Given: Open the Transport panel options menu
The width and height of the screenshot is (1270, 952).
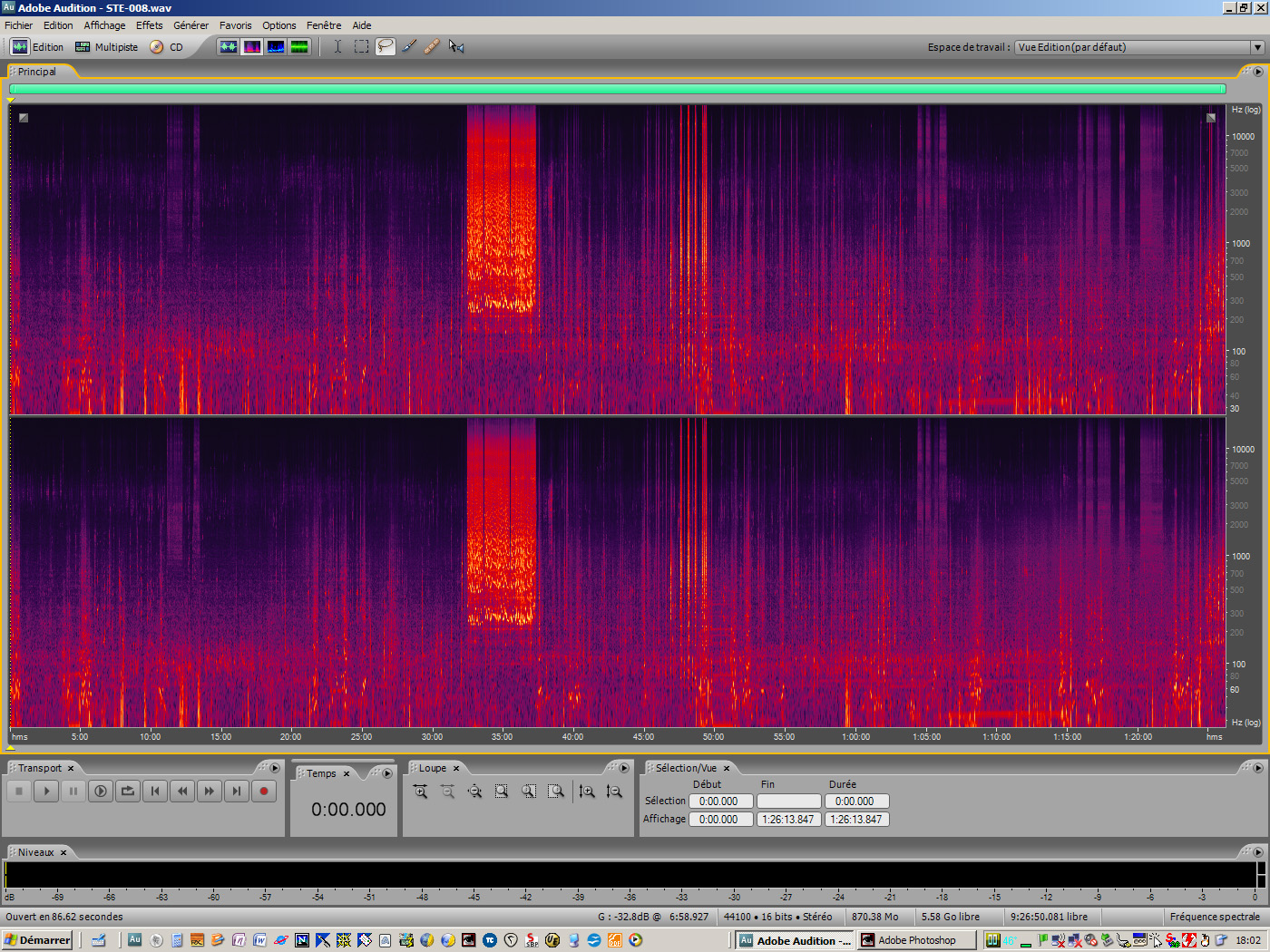Looking at the screenshot, I should (274, 768).
